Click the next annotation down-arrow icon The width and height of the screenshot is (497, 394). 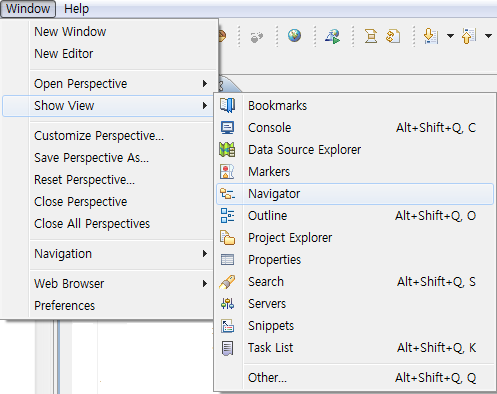point(431,36)
